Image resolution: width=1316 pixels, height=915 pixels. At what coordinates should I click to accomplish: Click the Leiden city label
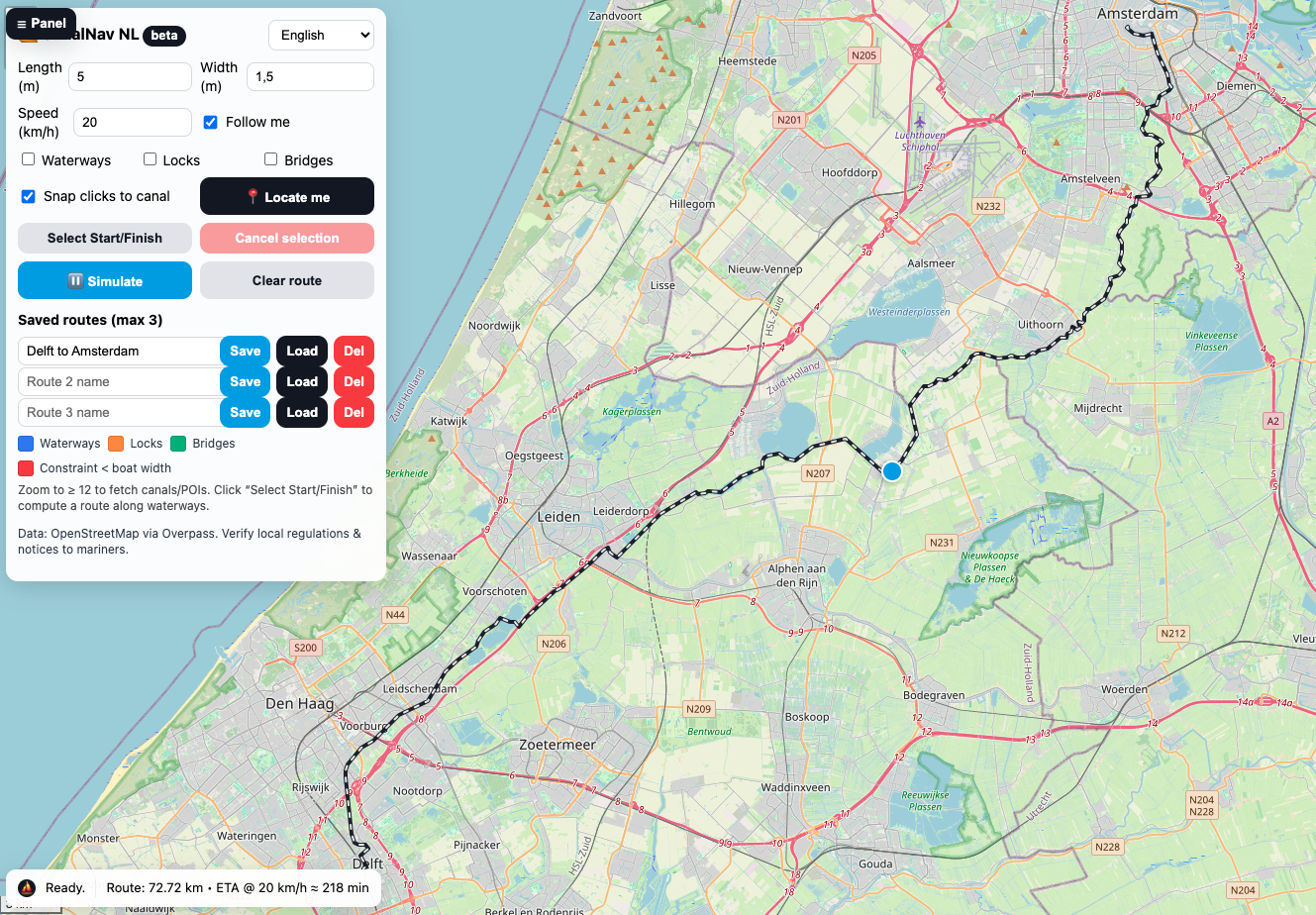[x=558, y=516]
